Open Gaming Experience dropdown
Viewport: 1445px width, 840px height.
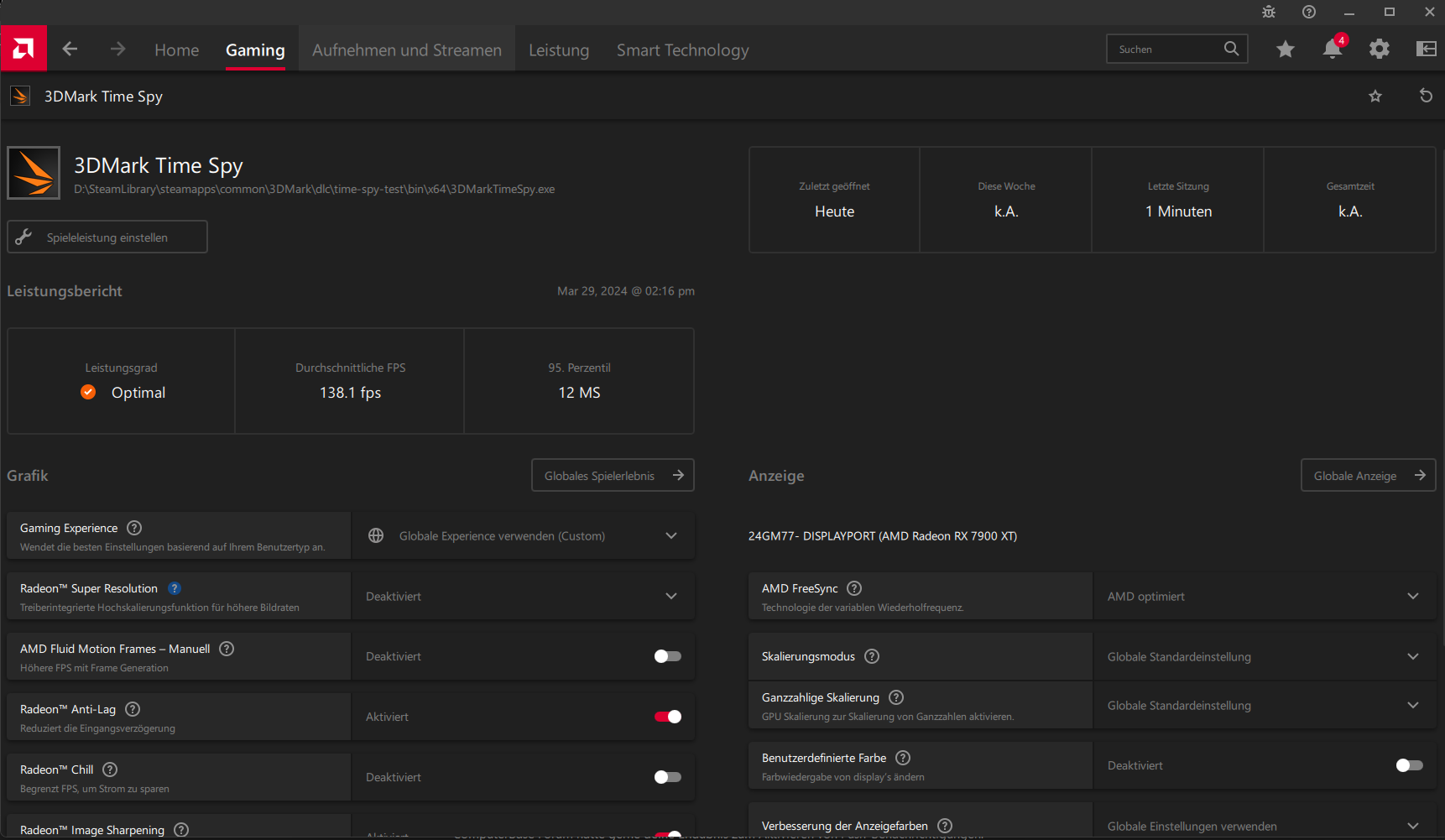click(524, 535)
